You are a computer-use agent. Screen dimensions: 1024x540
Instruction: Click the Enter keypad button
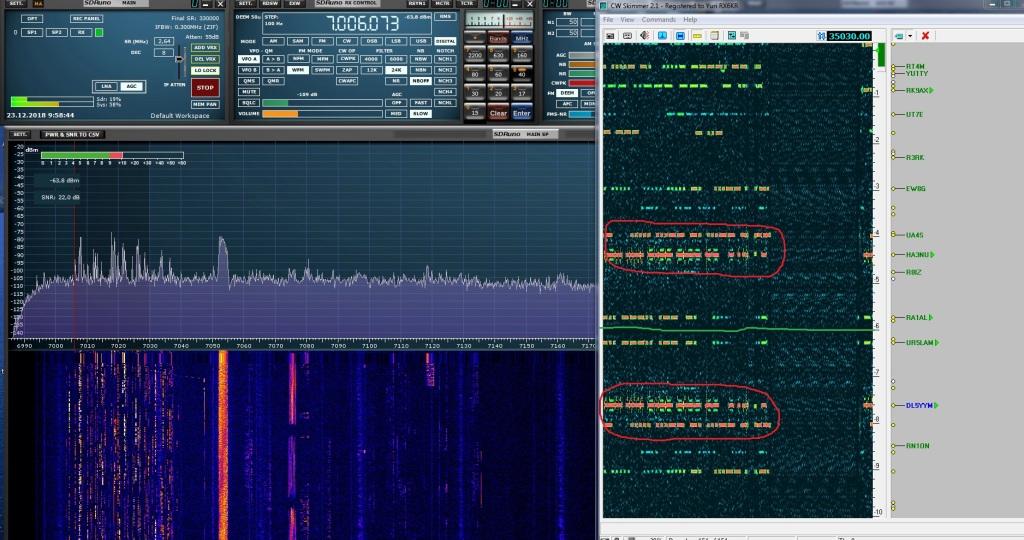(522, 113)
